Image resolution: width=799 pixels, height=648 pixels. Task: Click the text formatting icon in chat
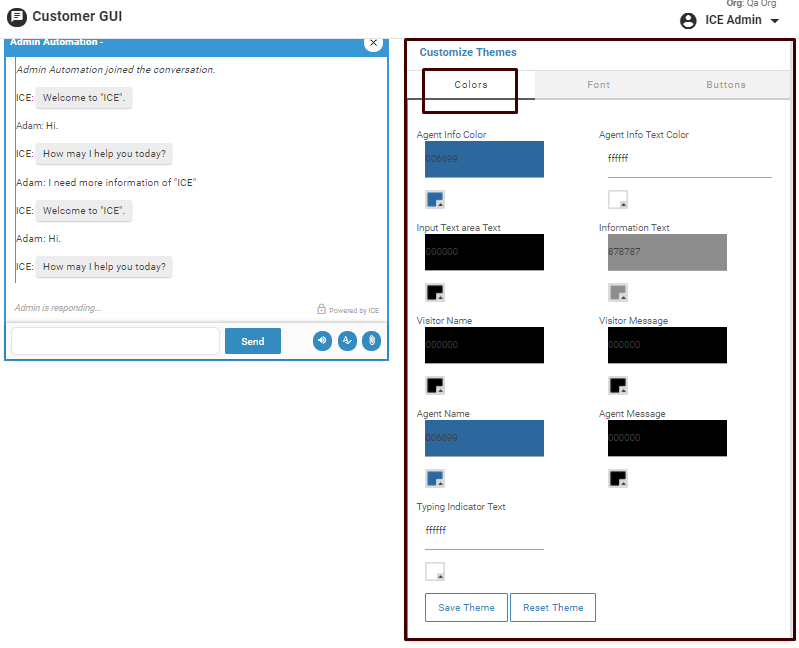(347, 341)
